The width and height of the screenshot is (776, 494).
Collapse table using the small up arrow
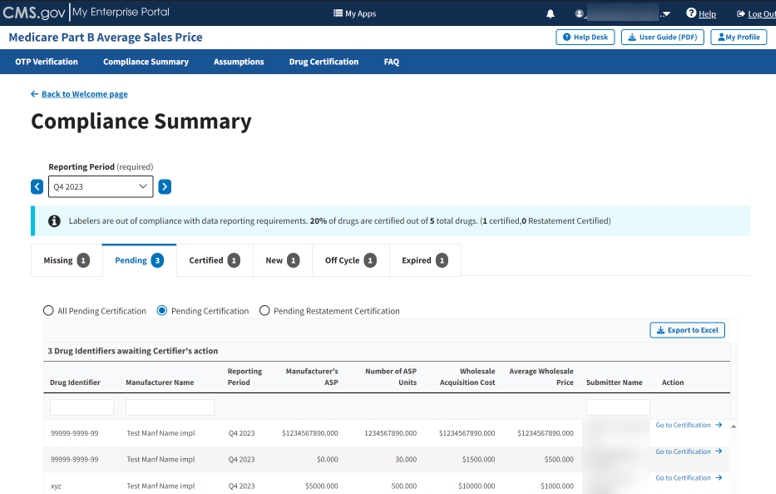[x=734, y=426]
